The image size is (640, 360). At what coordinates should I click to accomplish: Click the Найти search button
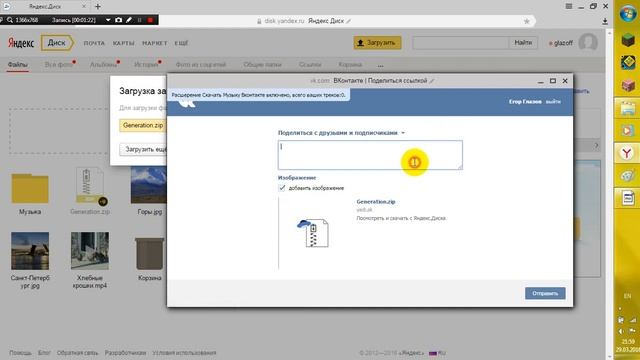coord(523,43)
